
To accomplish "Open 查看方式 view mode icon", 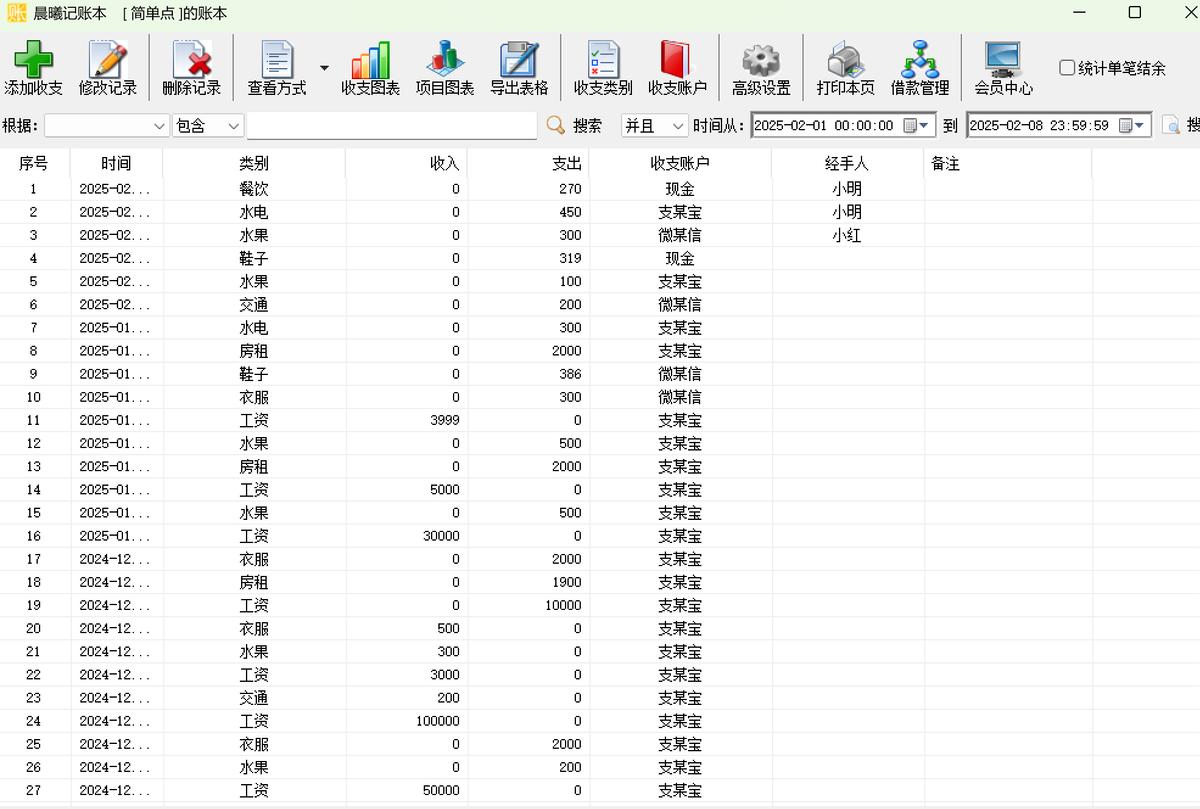I will (x=277, y=59).
